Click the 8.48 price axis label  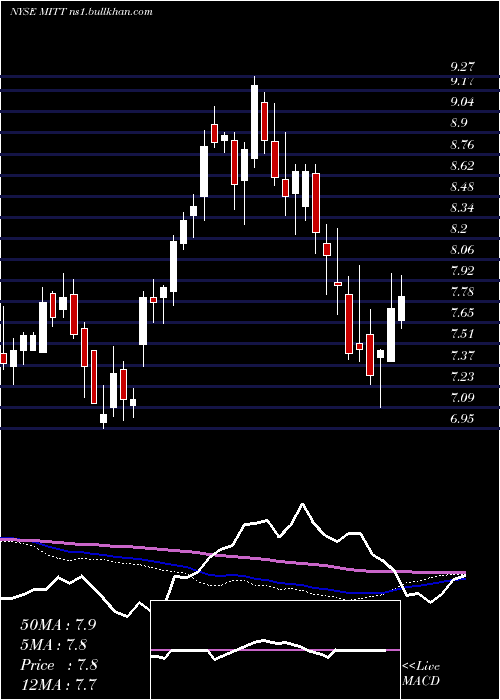click(x=462, y=187)
